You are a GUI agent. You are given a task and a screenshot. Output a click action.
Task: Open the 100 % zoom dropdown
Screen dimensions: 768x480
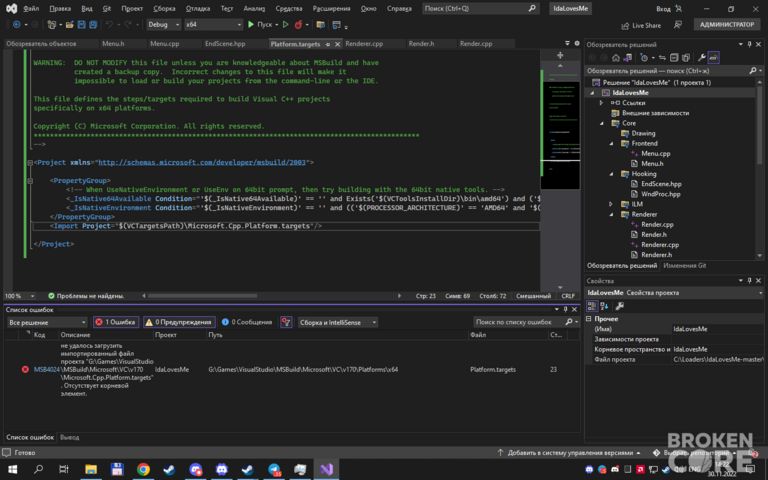click(x=20, y=296)
